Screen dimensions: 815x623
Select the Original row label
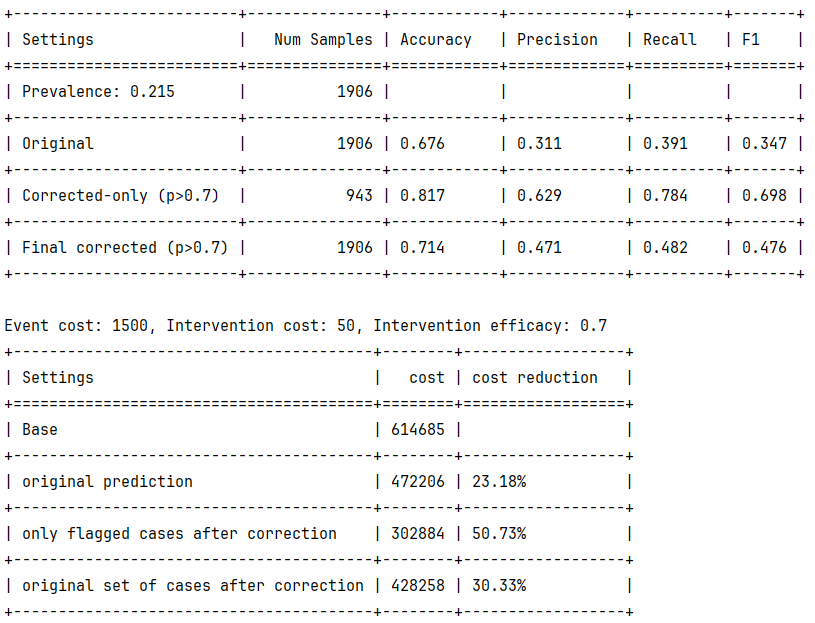click(58, 144)
